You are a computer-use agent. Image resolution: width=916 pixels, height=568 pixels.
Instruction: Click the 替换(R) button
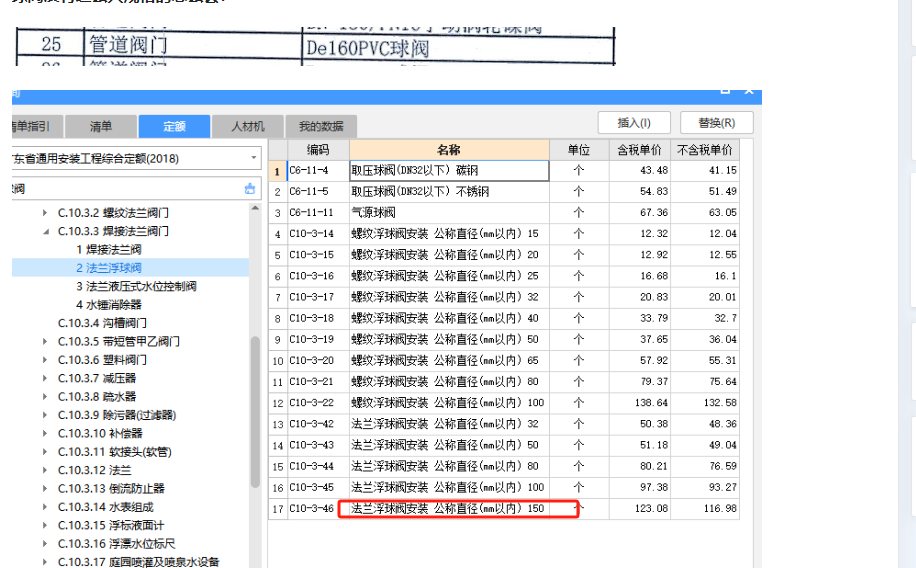coord(717,123)
